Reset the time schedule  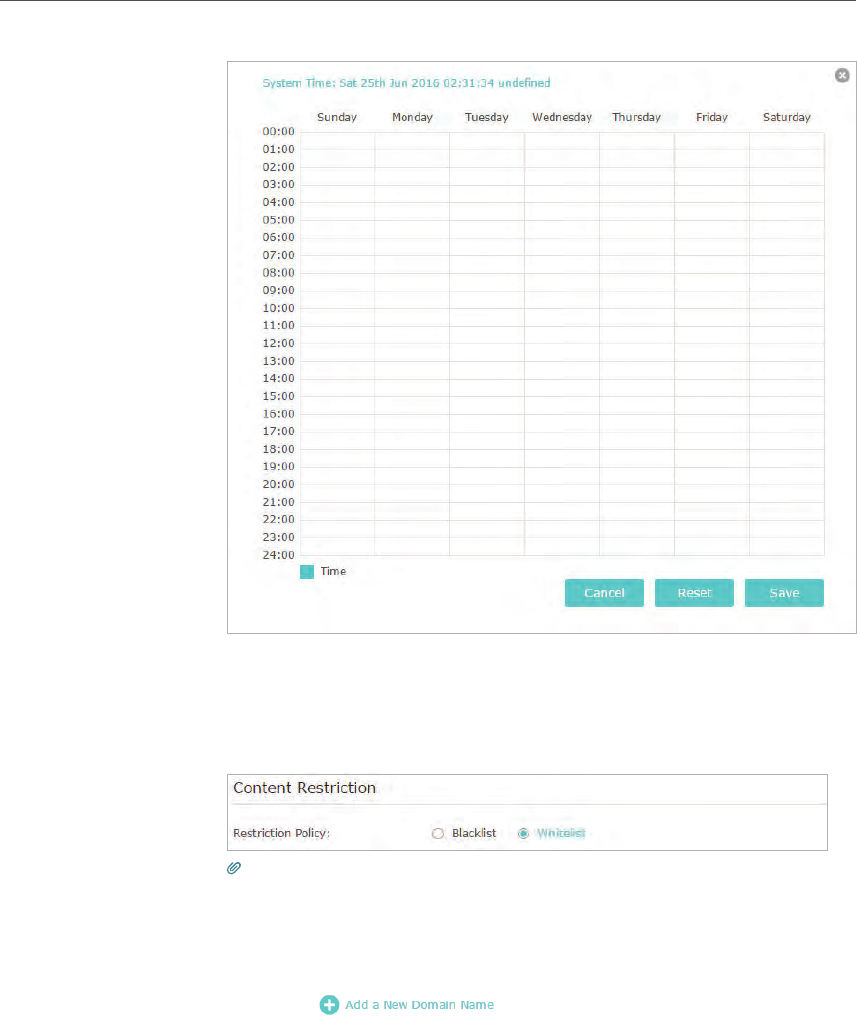(694, 593)
